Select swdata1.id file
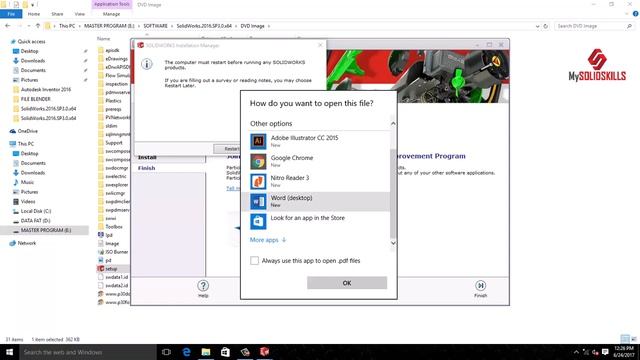This screenshot has height=360, width=640. 116,277
